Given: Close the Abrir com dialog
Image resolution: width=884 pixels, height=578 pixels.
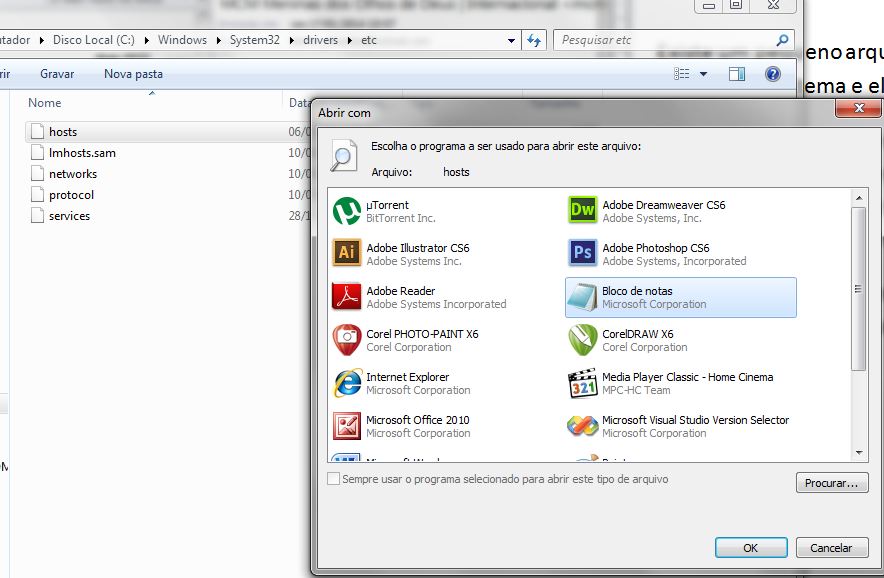Looking at the screenshot, I should coord(858,108).
